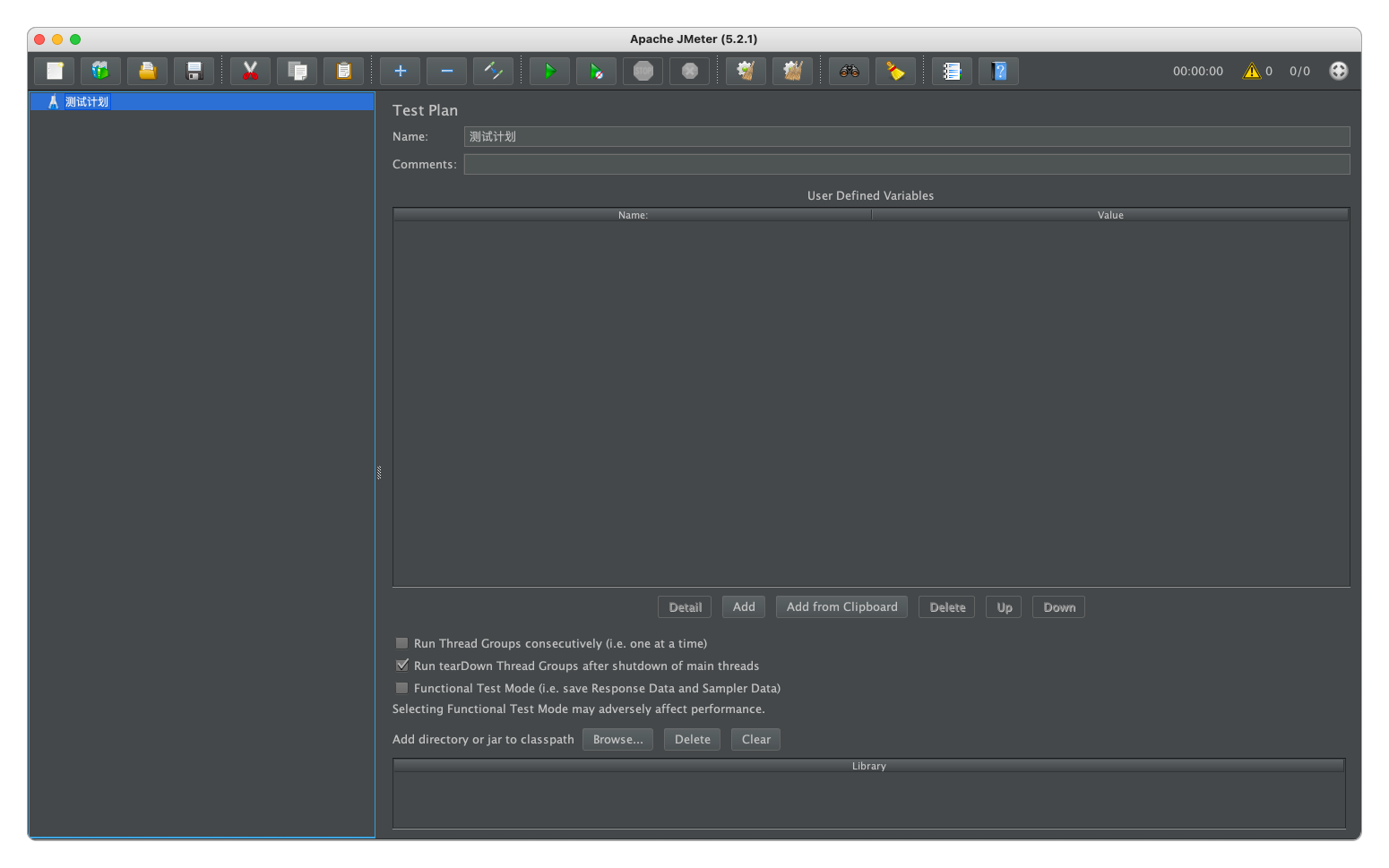This screenshot has width=1389, height=868.
Task: Open Search with binoculars icon
Action: pyautogui.click(x=849, y=71)
